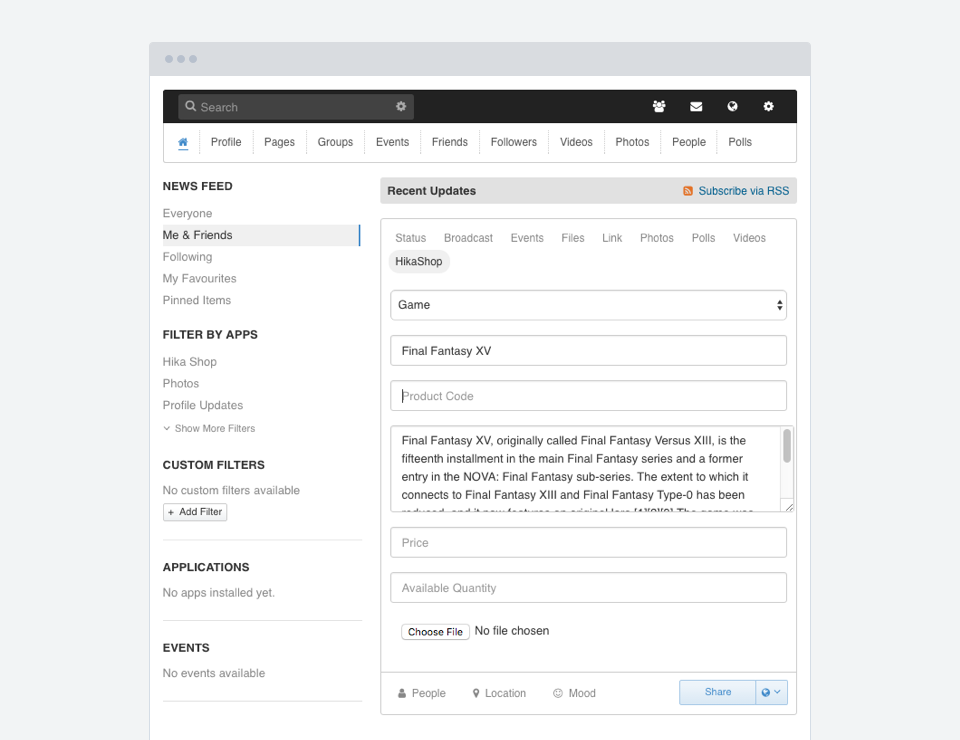Tag People in the post

[421, 693]
